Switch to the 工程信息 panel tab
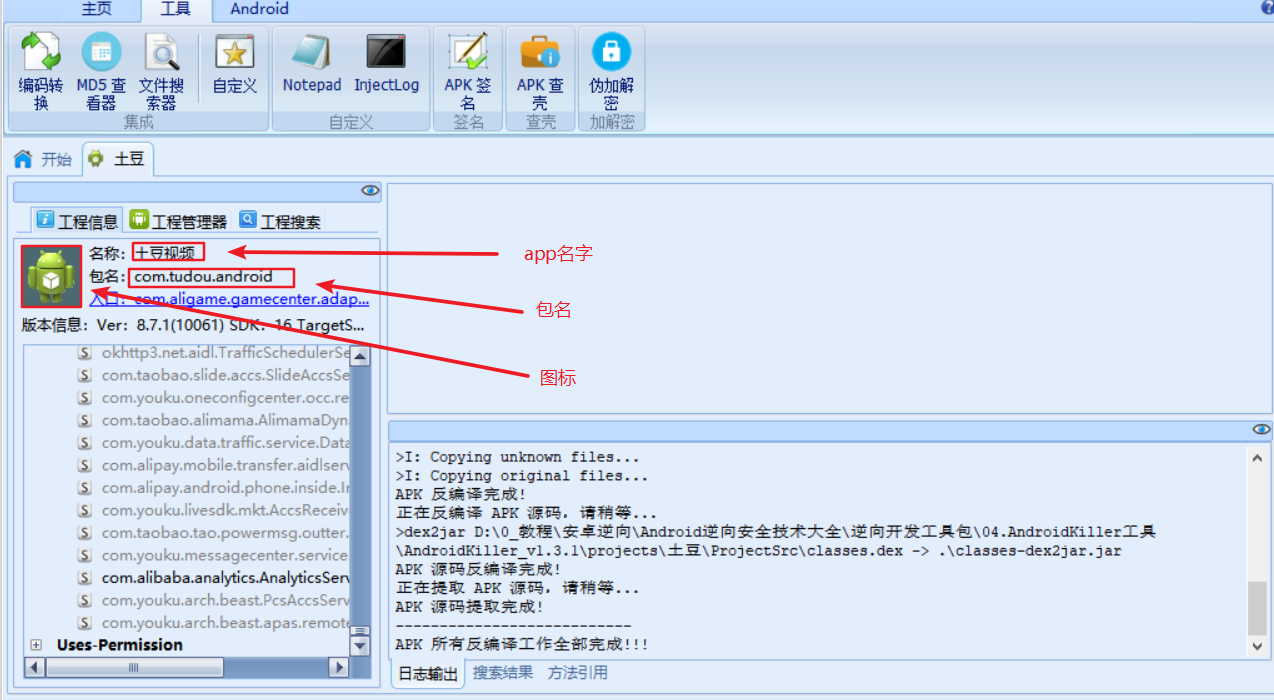Viewport: 1274px width, 700px height. tap(76, 221)
